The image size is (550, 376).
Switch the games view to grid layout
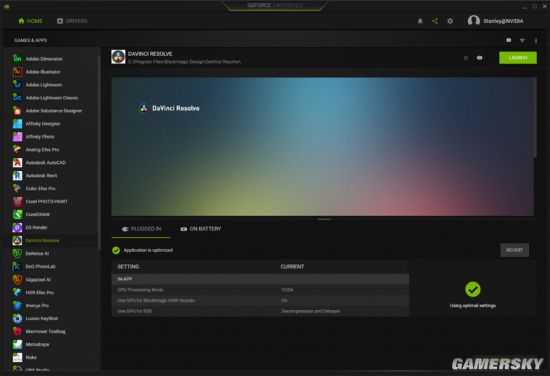coord(509,40)
